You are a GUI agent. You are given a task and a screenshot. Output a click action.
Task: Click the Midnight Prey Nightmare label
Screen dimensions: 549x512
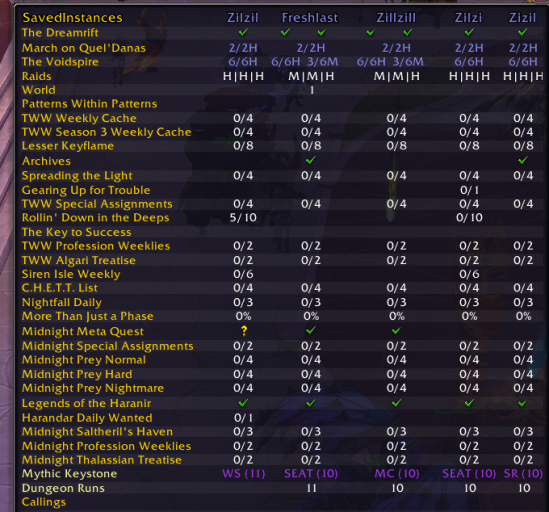(x=93, y=388)
